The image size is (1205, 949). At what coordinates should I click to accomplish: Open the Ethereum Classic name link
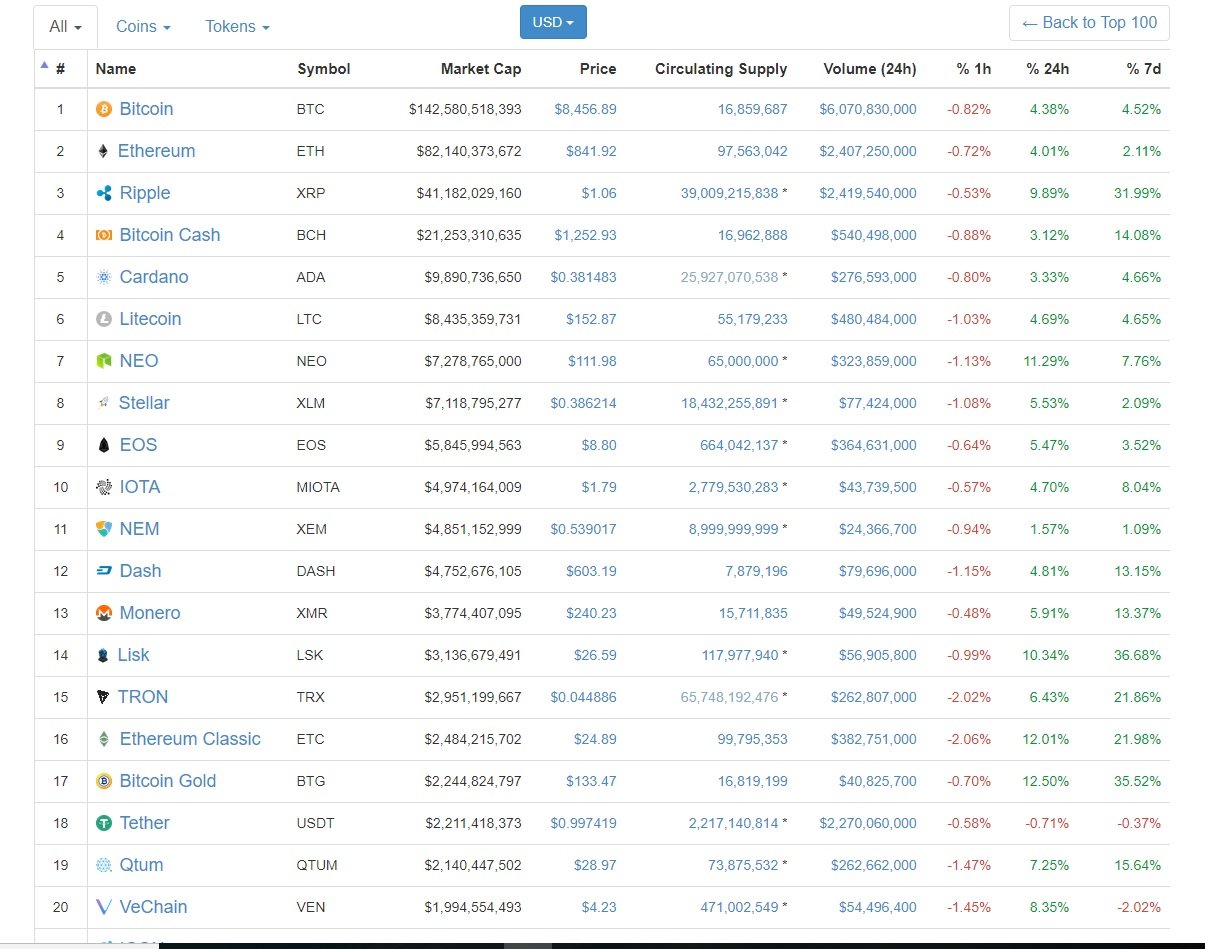190,739
